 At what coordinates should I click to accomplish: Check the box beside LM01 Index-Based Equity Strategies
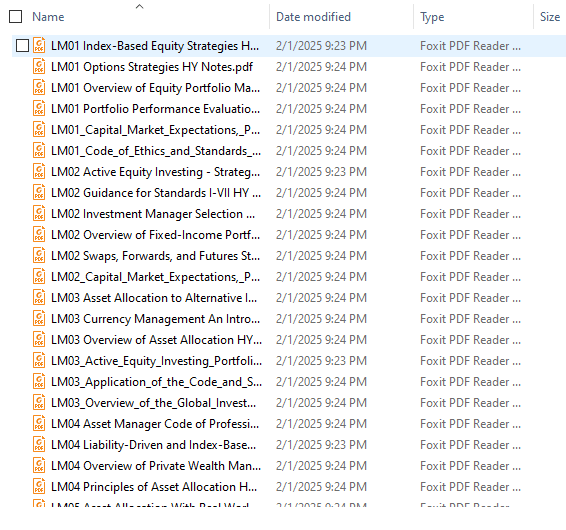pyautogui.click(x=22, y=46)
